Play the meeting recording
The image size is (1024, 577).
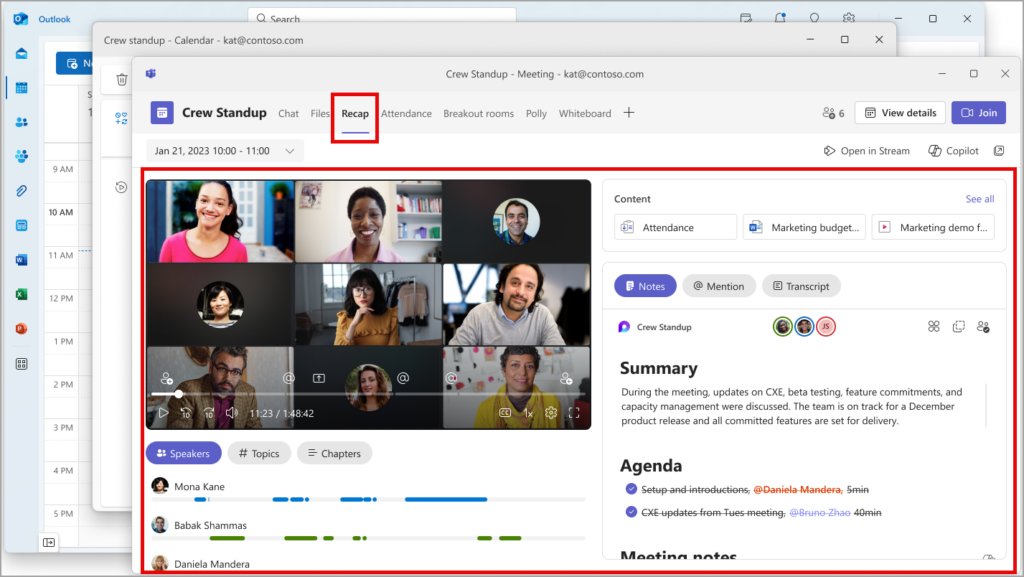coord(163,413)
